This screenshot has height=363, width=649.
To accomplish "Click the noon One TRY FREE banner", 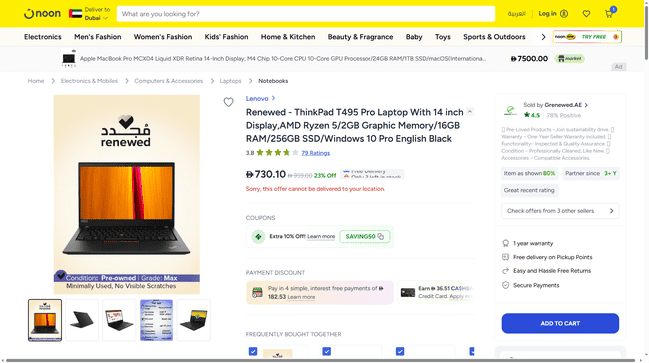I will (x=587, y=37).
